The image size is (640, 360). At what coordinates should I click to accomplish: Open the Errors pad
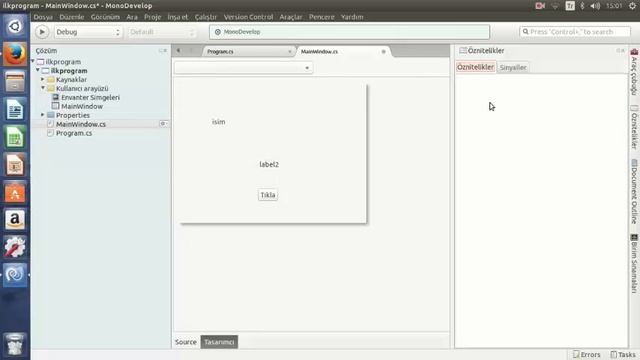(587, 354)
